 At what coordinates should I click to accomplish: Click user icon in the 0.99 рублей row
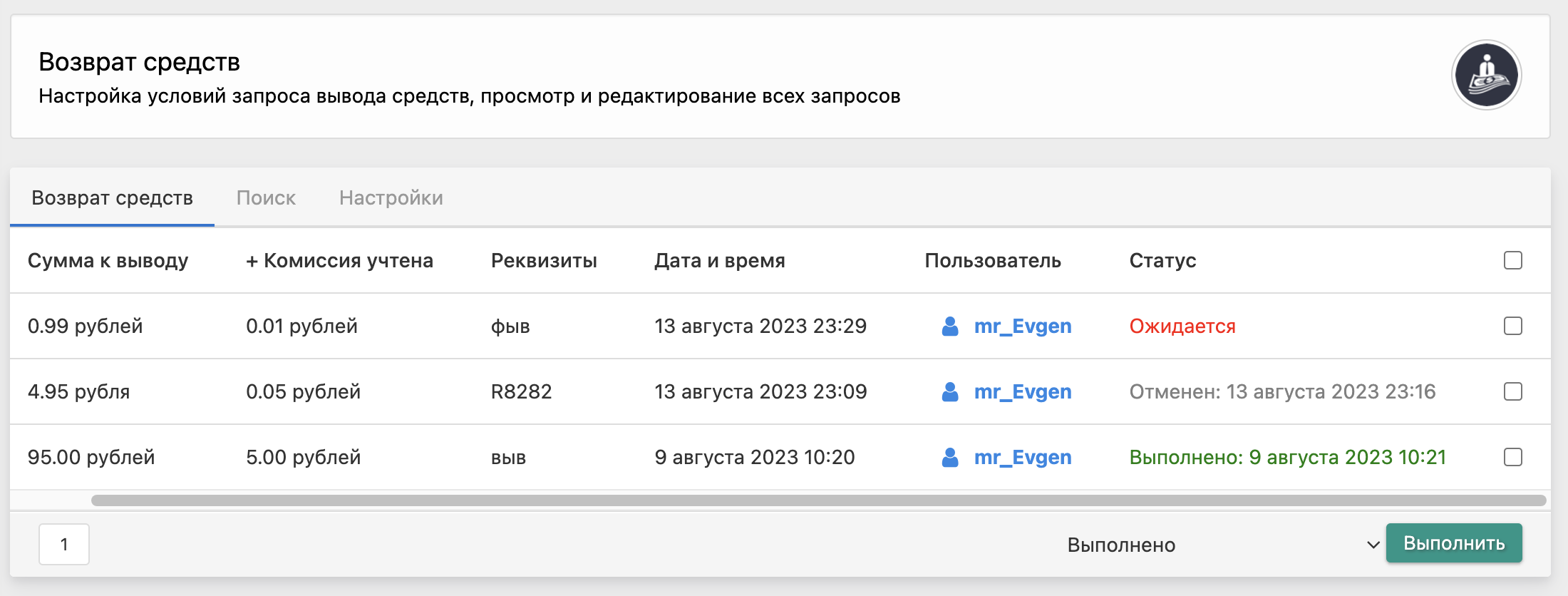[x=949, y=327]
